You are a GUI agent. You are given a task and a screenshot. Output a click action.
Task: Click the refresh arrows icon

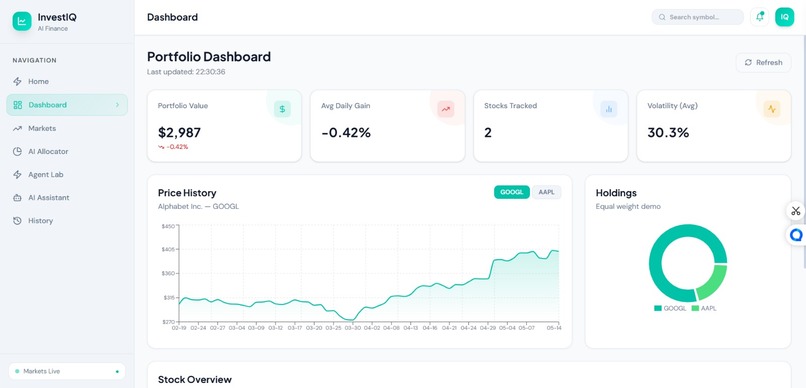click(748, 62)
